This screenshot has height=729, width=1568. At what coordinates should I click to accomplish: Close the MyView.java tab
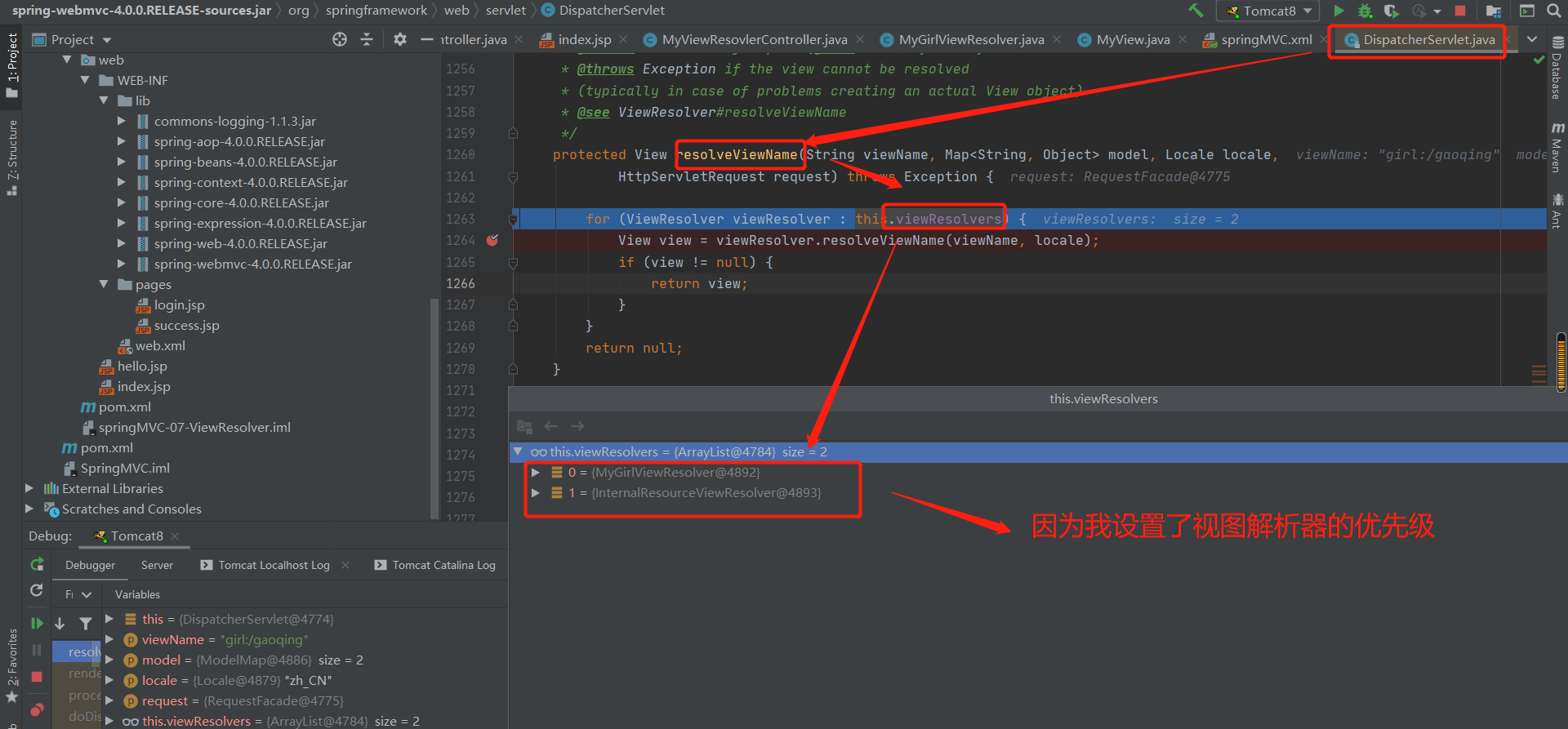coord(1183,39)
